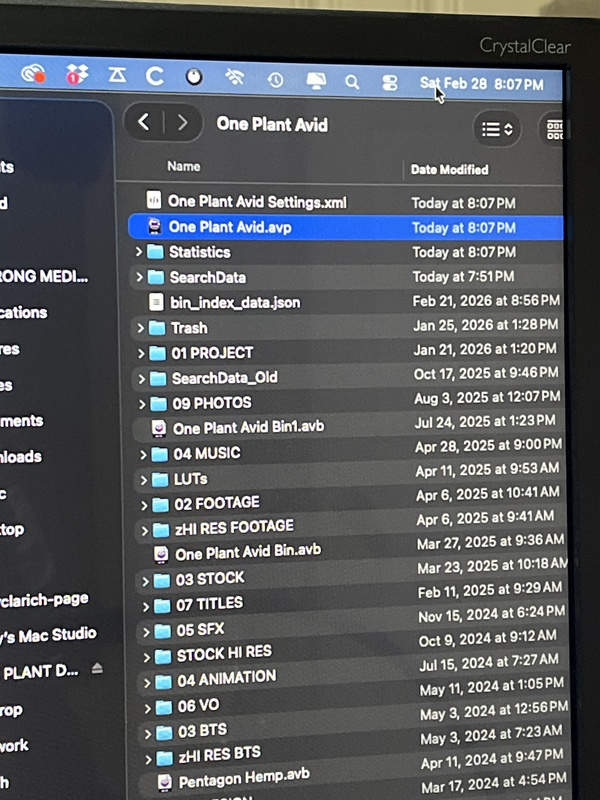Viewport: 600px width, 800px height.
Task: Open the Wi-Fi status menu
Action: tap(235, 77)
